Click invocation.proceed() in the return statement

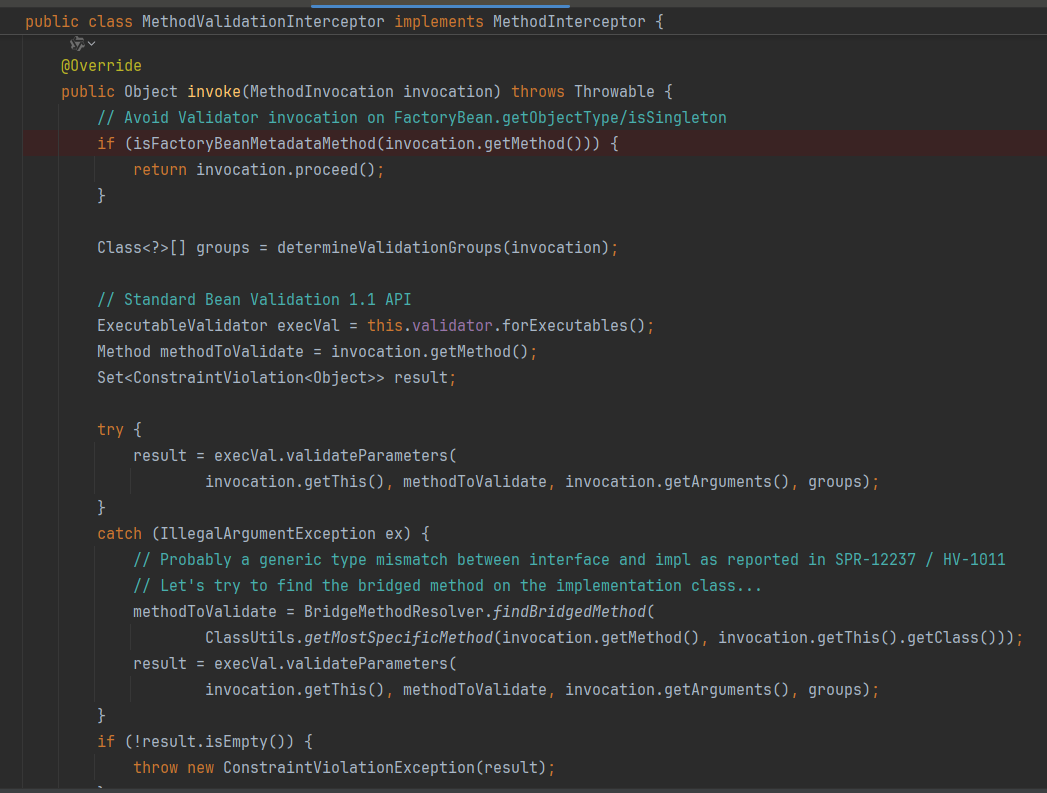pyautogui.click(x=285, y=170)
